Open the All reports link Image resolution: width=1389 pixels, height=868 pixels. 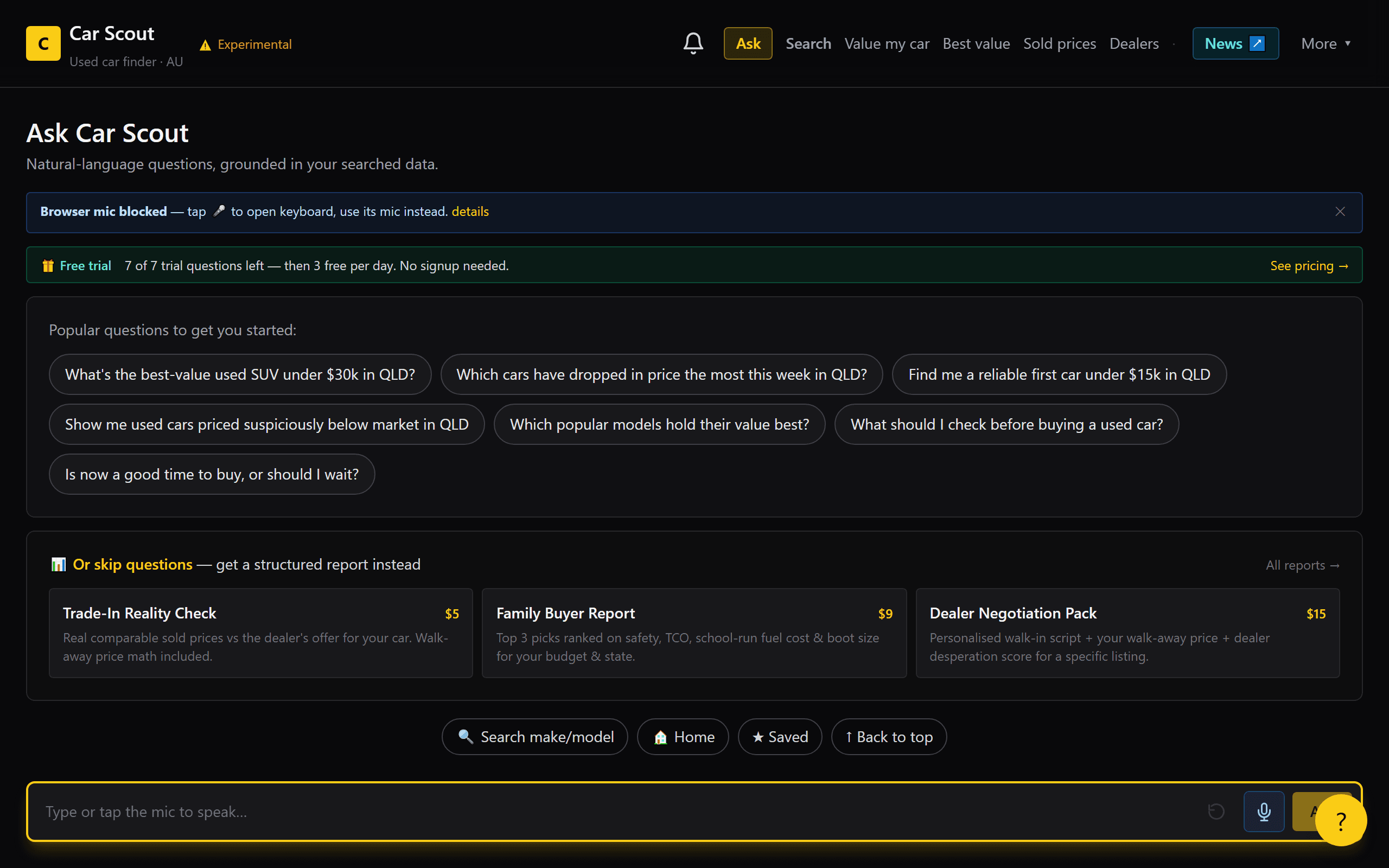coord(1302,565)
